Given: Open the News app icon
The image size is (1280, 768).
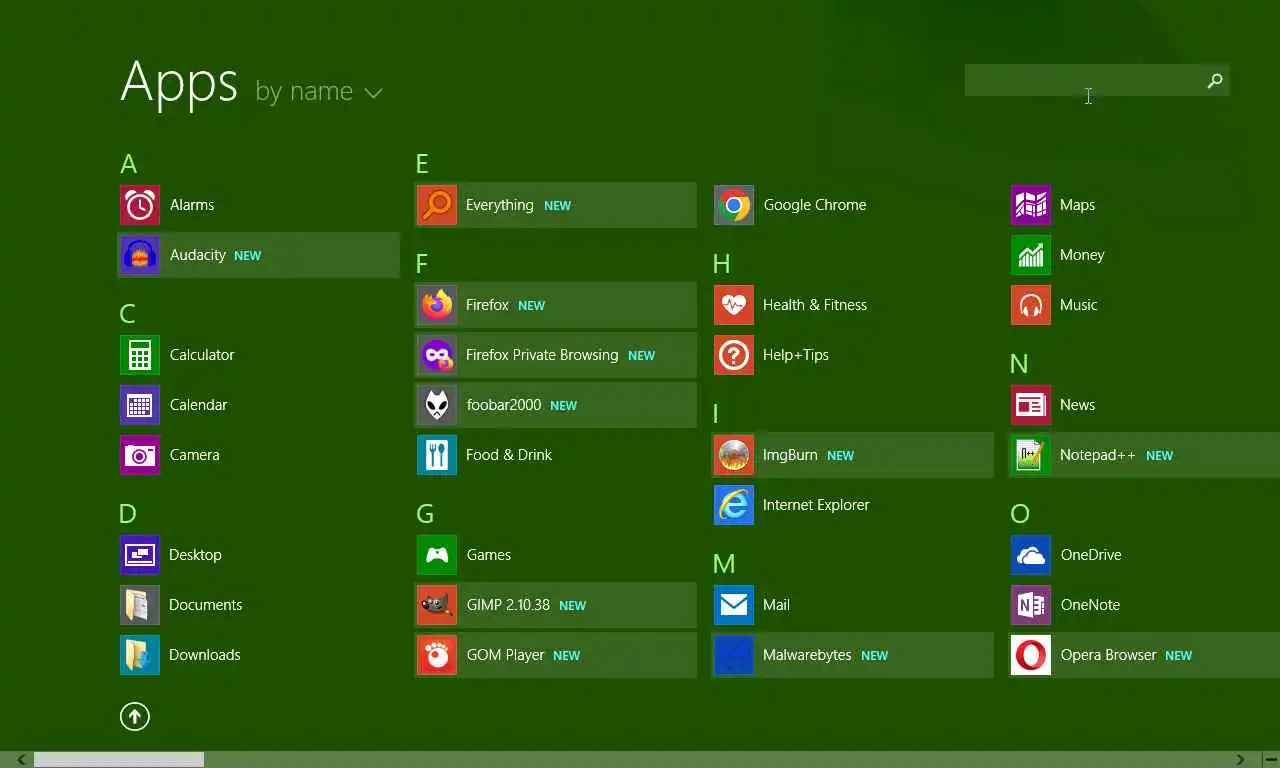Looking at the screenshot, I should 1031,405.
